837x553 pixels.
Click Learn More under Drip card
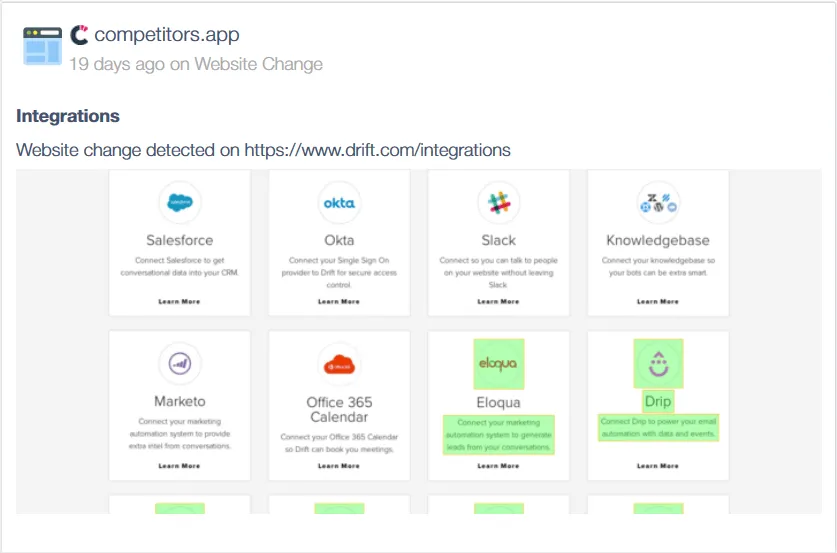click(658, 466)
